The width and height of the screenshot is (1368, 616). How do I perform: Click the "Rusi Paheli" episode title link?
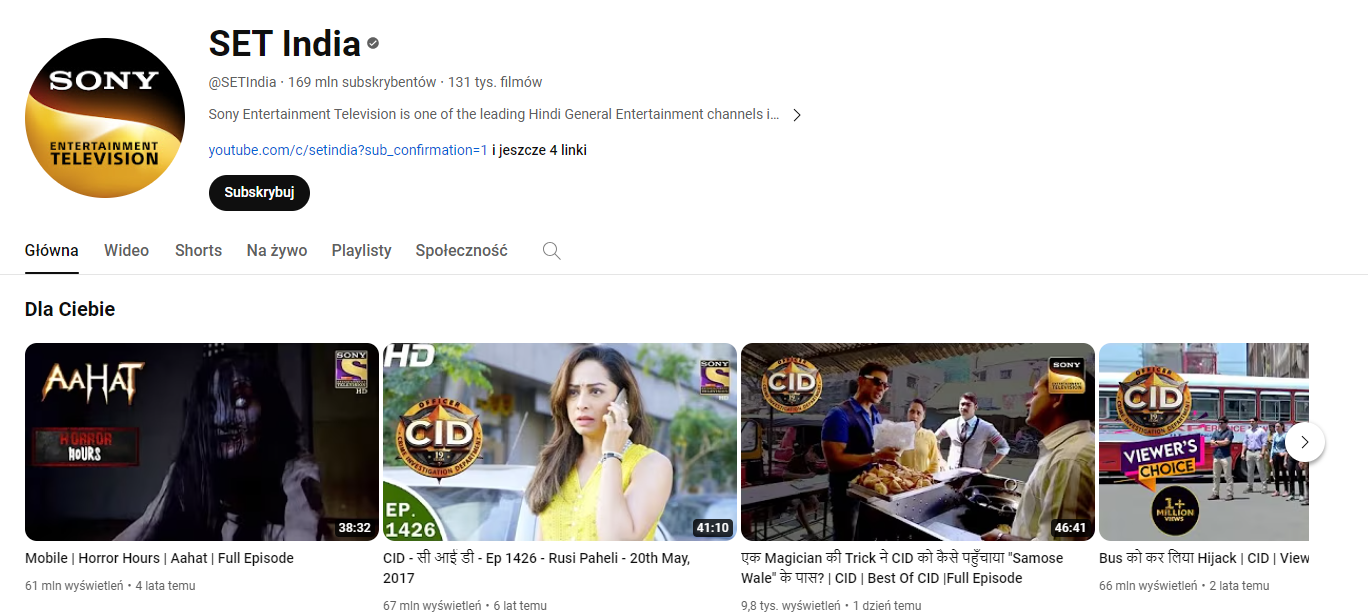click(536, 568)
